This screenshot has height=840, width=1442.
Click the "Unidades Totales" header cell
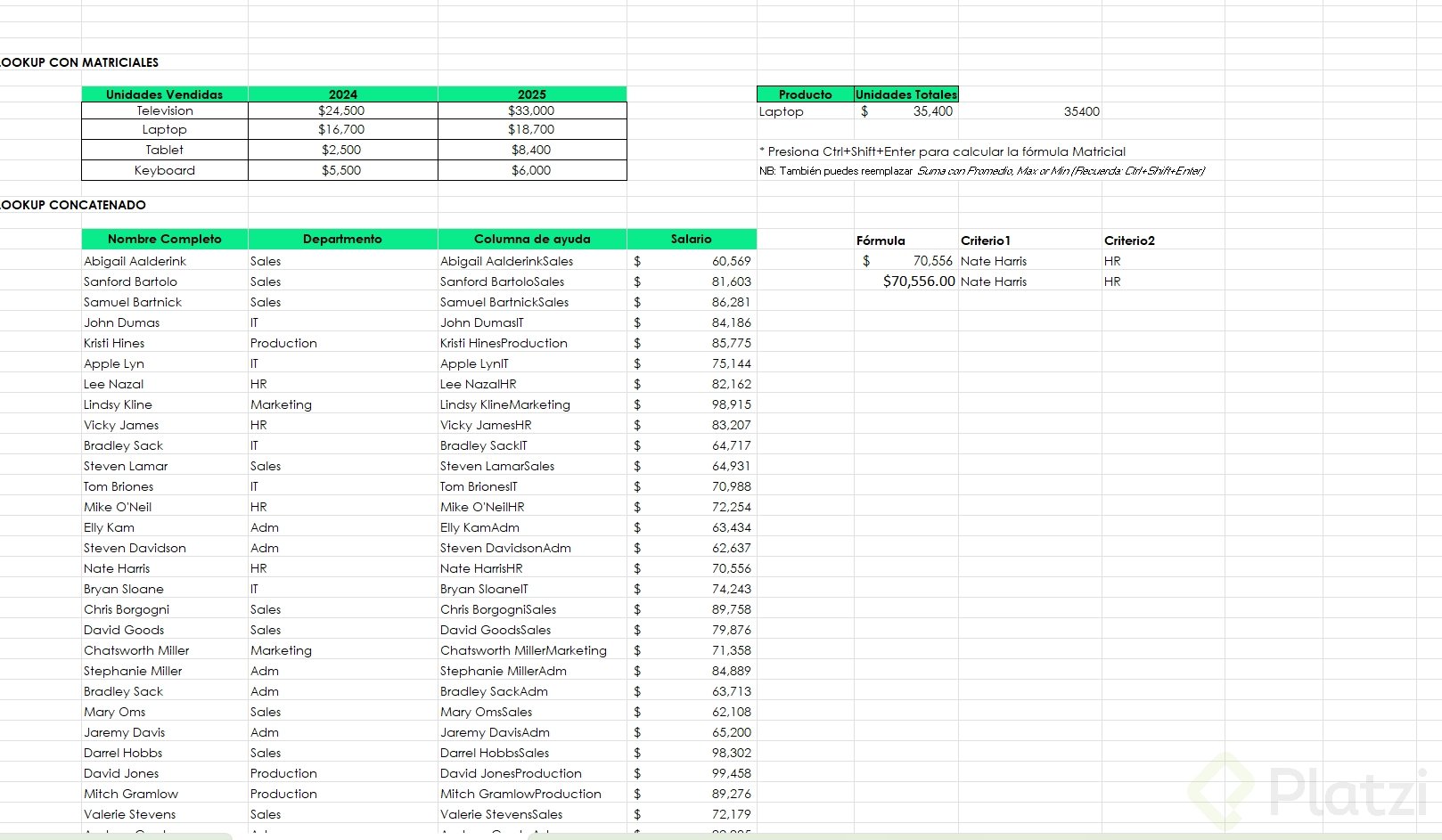click(906, 94)
